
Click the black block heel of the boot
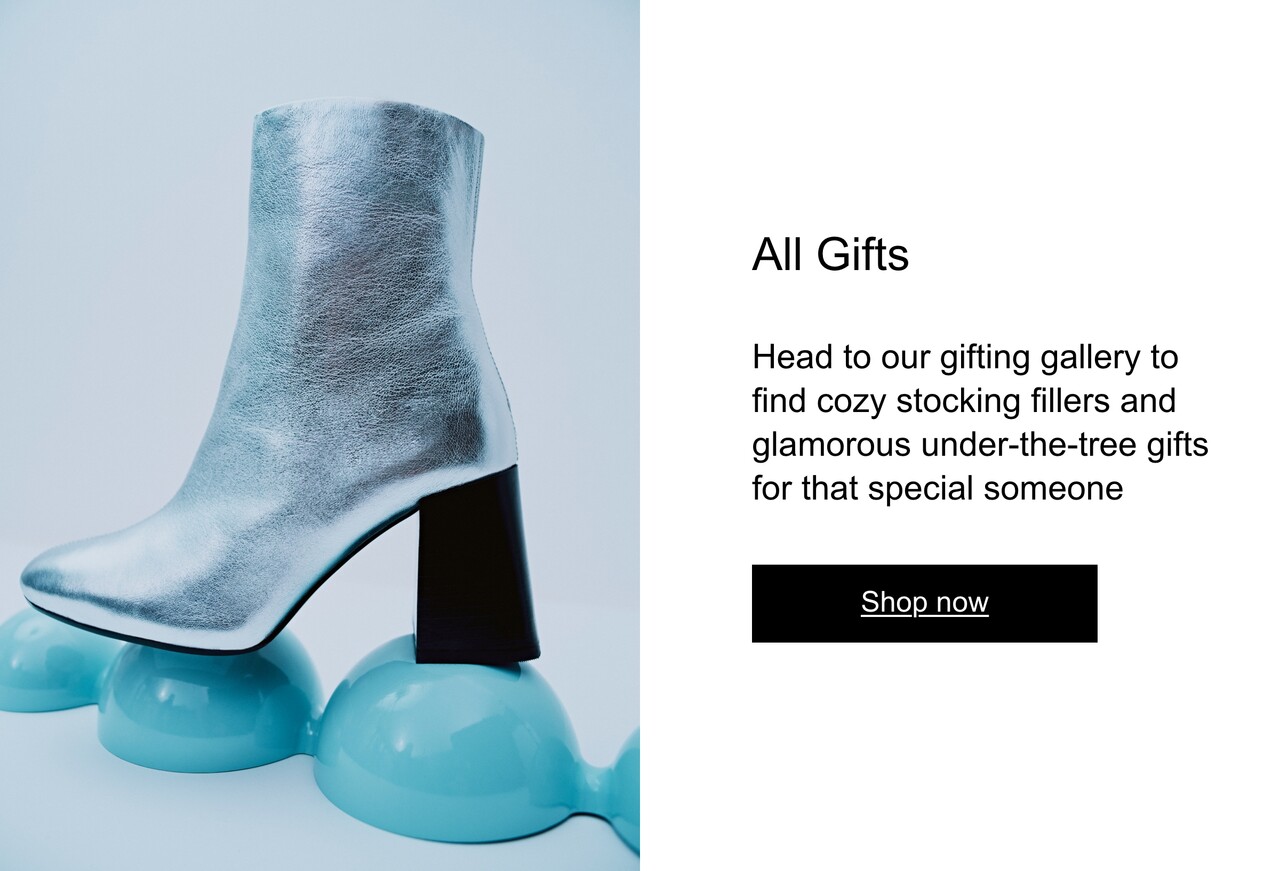click(477, 568)
